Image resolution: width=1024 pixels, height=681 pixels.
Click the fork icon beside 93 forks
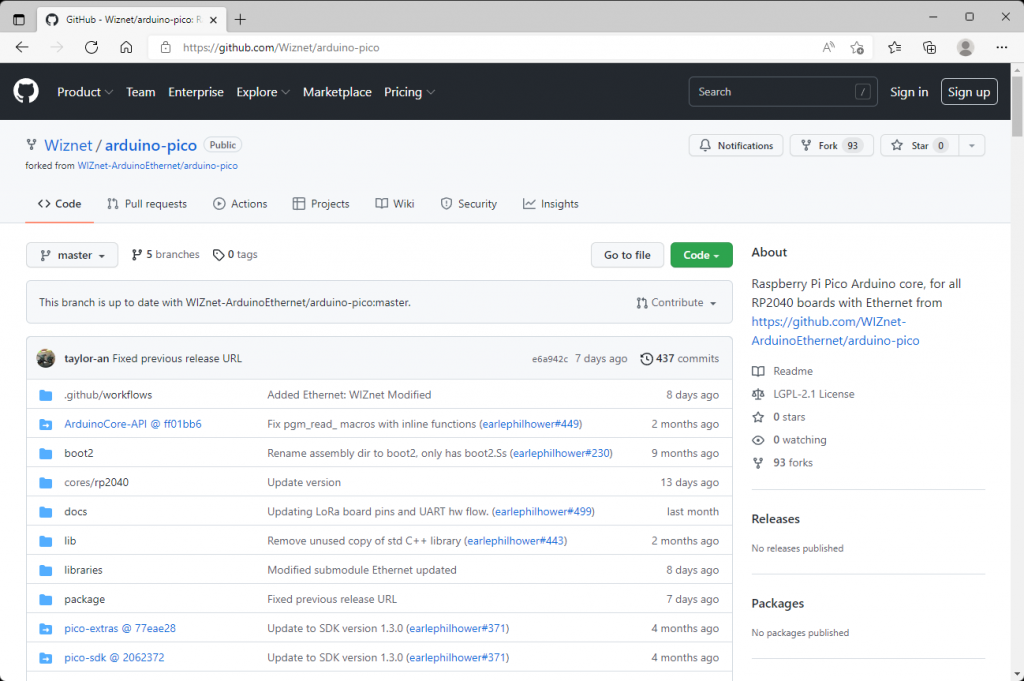tap(758, 463)
